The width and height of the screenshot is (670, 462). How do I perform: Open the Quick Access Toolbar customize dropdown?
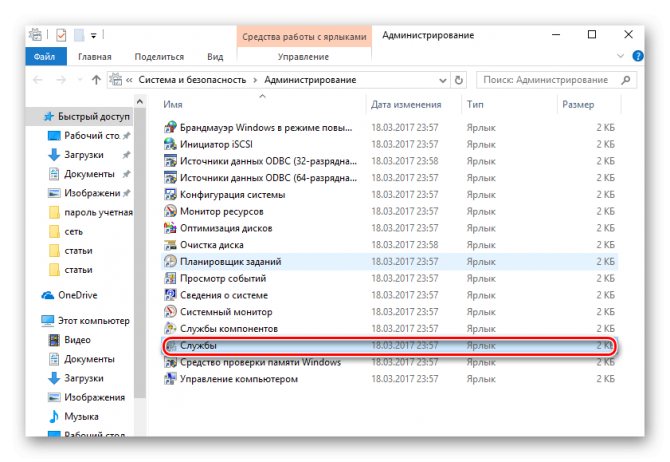pyautogui.click(x=93, y=36)
